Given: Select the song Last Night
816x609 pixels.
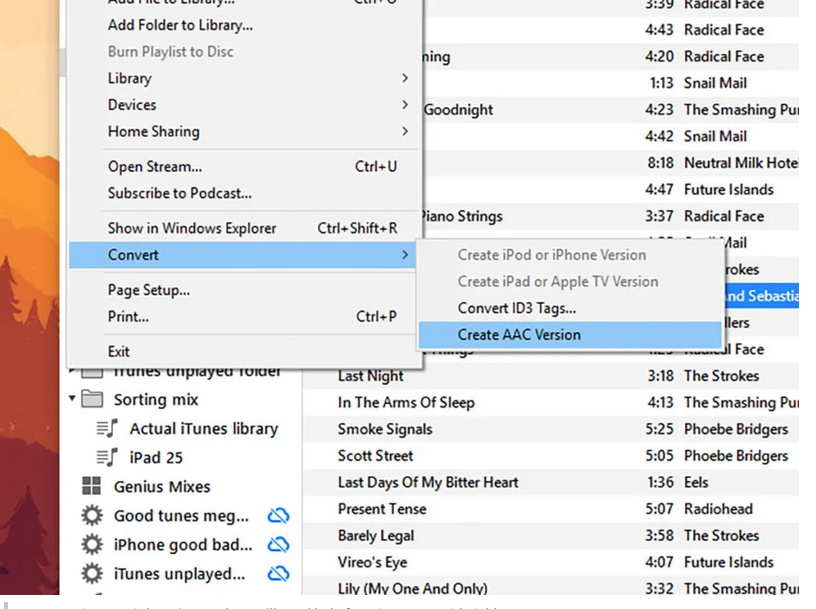Looking at the screenshot, I should (371, 376).
